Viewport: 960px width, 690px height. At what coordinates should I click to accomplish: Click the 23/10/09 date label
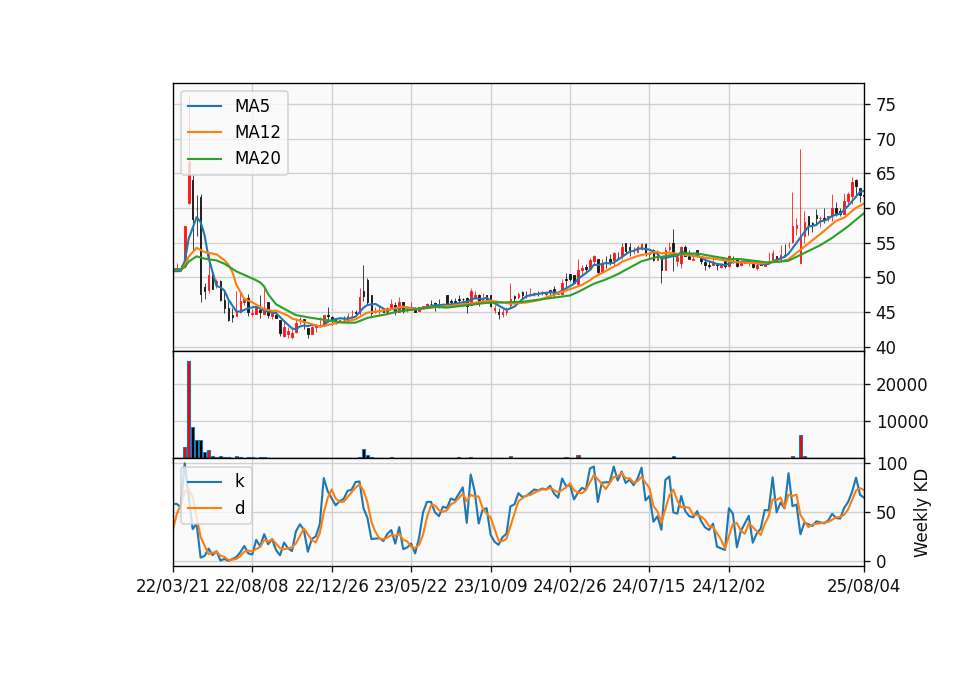pos(490,586)
